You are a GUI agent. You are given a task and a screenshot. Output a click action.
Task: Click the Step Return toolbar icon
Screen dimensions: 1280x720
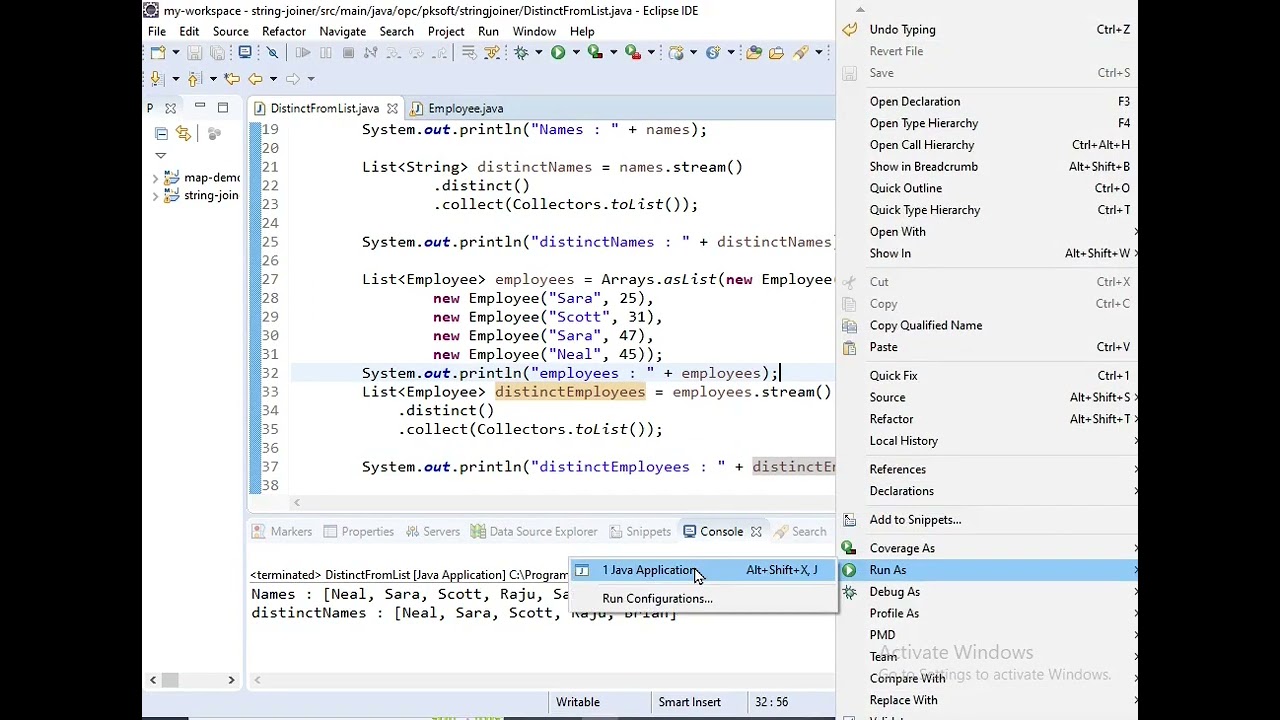click(x=439, y=52)
